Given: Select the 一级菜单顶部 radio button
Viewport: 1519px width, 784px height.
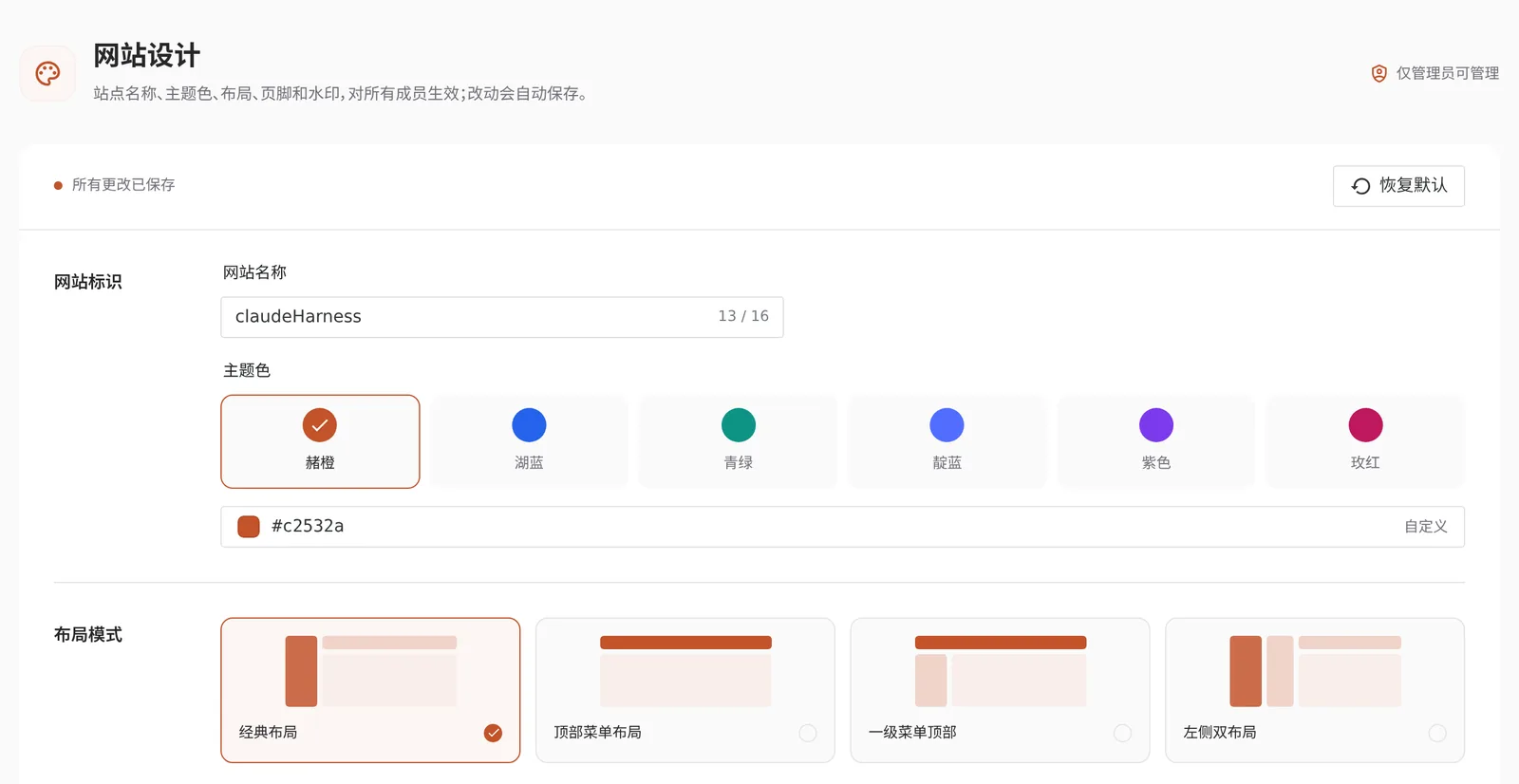Looking at the screenshot, I should coord(1122,733).
